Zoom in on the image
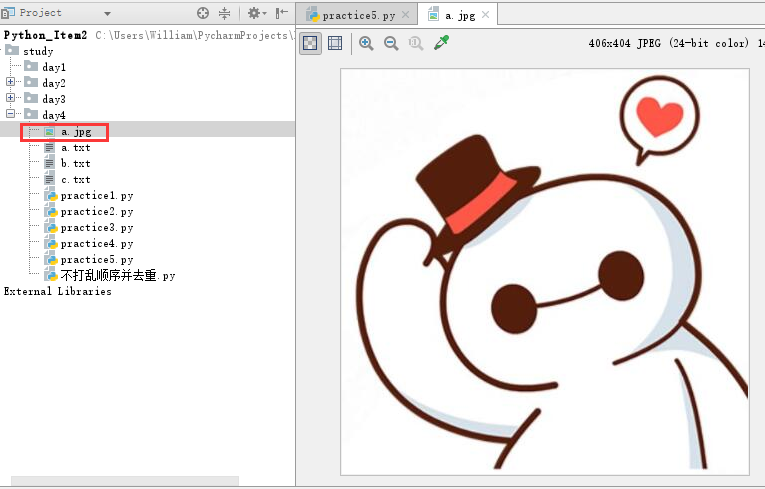Viewport: 765px width, 489px height. click(366, 43)
